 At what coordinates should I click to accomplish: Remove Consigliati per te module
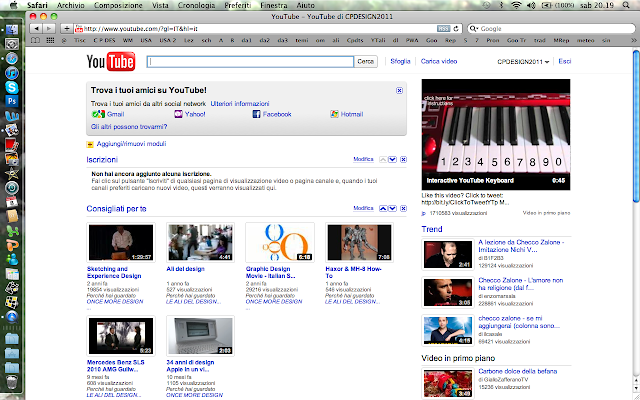point(403,209)
